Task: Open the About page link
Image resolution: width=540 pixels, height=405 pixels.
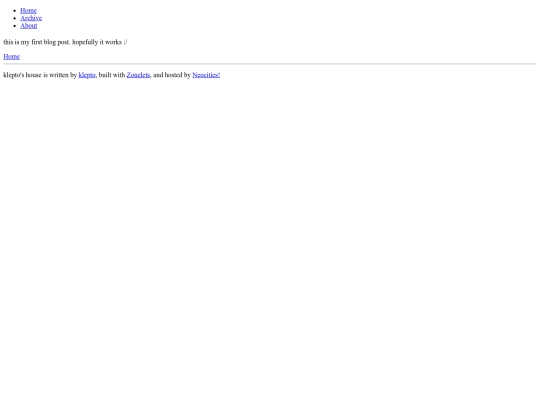Action: click(x=29, y=26)
